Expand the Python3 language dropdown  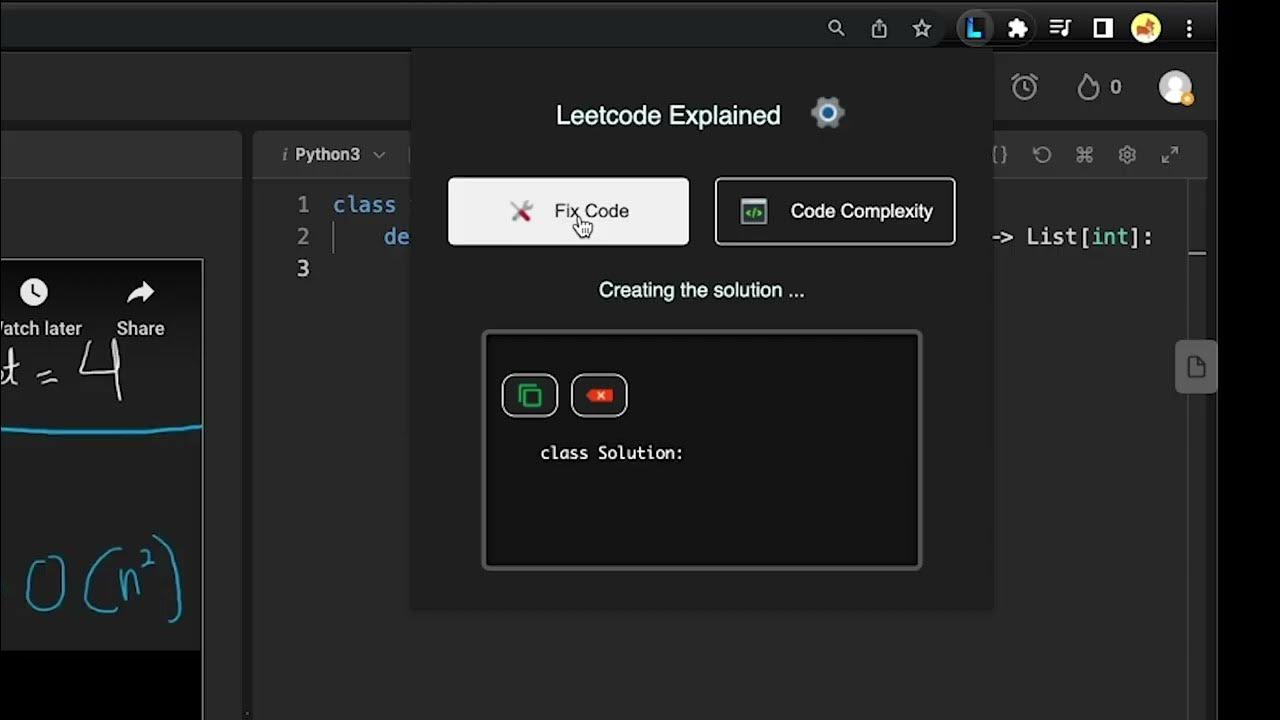coord(335,154)
